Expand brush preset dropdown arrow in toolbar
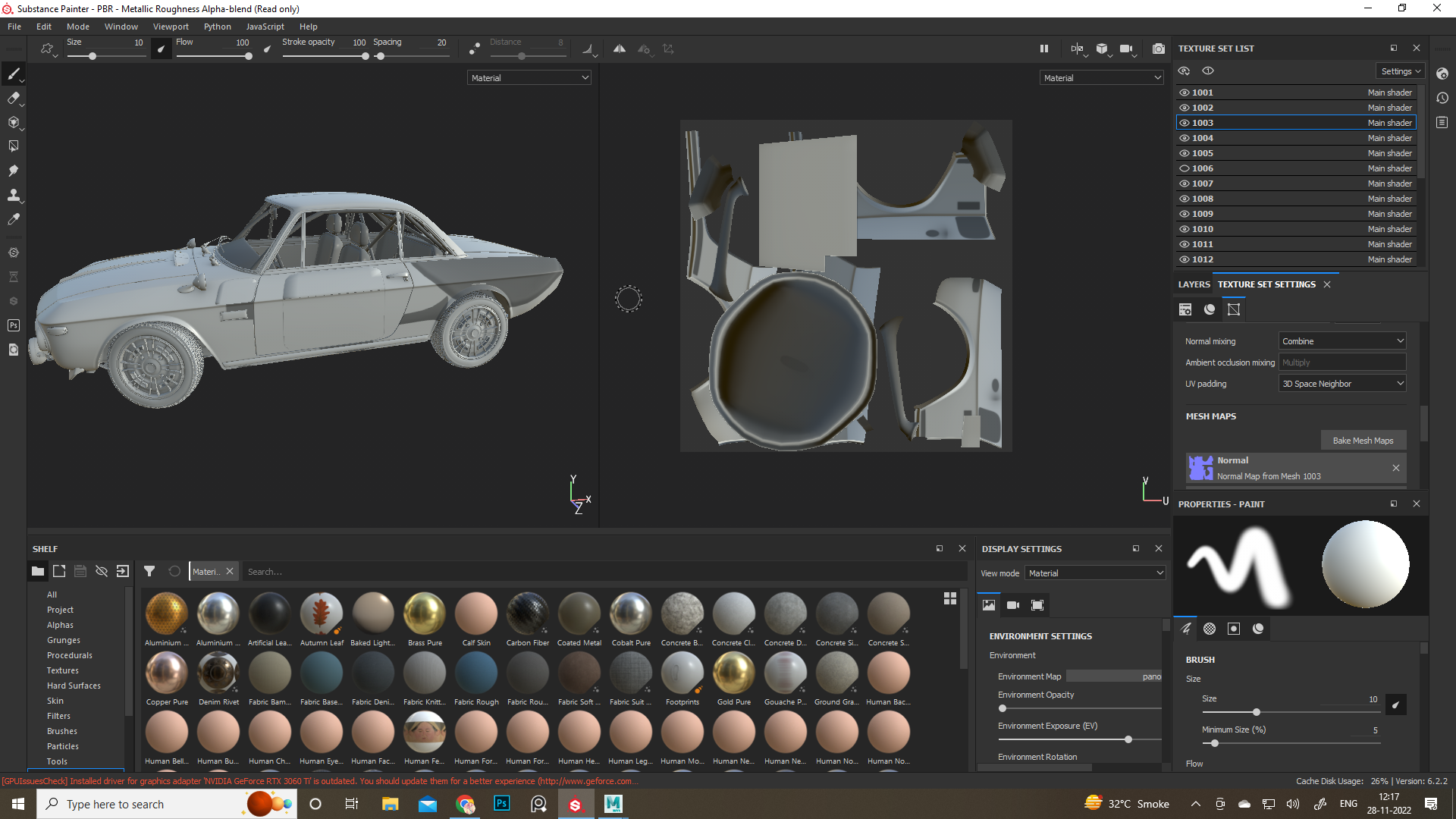Screen dimensions: 1456x819 pyautogui.click(x=55, y=55)
